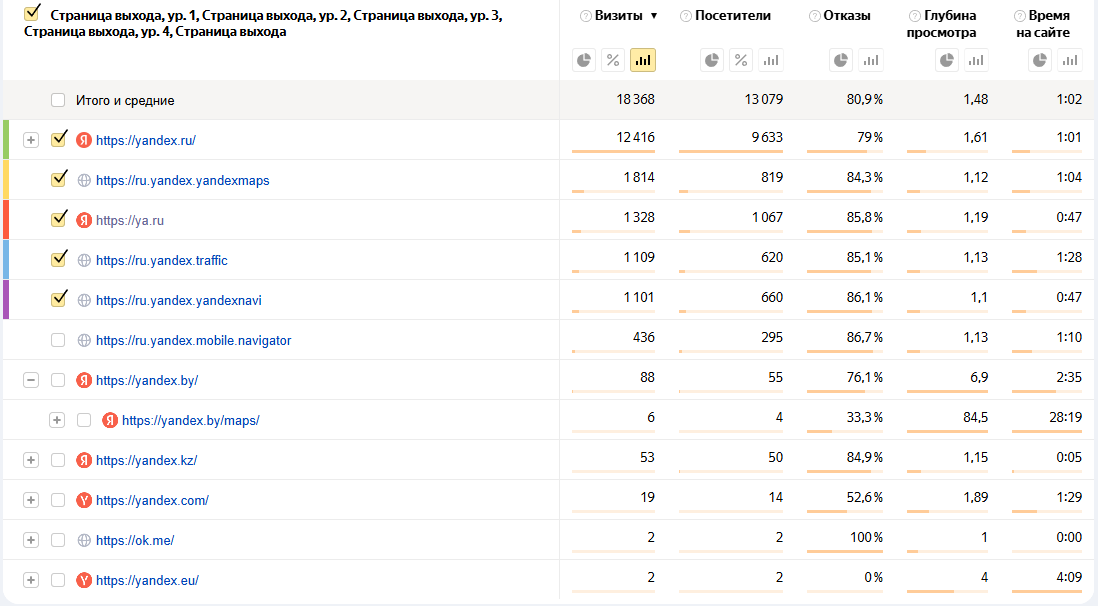Open link https://ru.yandex.yandexnavi
1098x606 pixels.
(x=179, y=300)
